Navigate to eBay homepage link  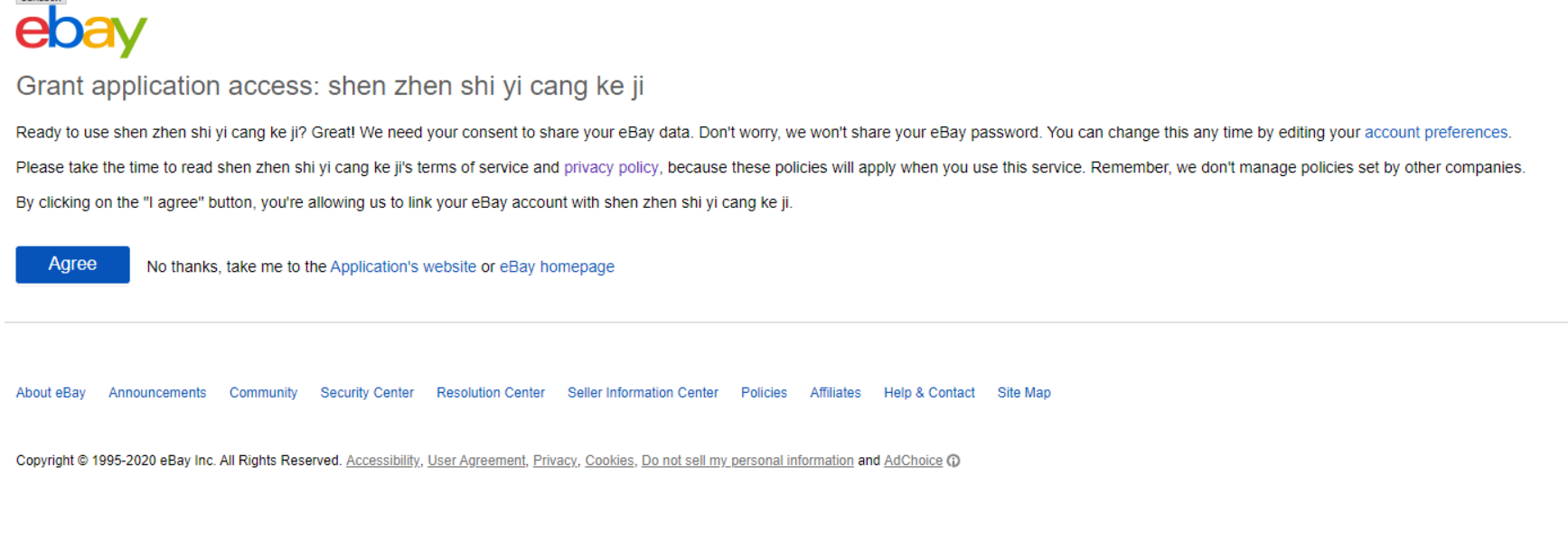[x=557, y=267]
